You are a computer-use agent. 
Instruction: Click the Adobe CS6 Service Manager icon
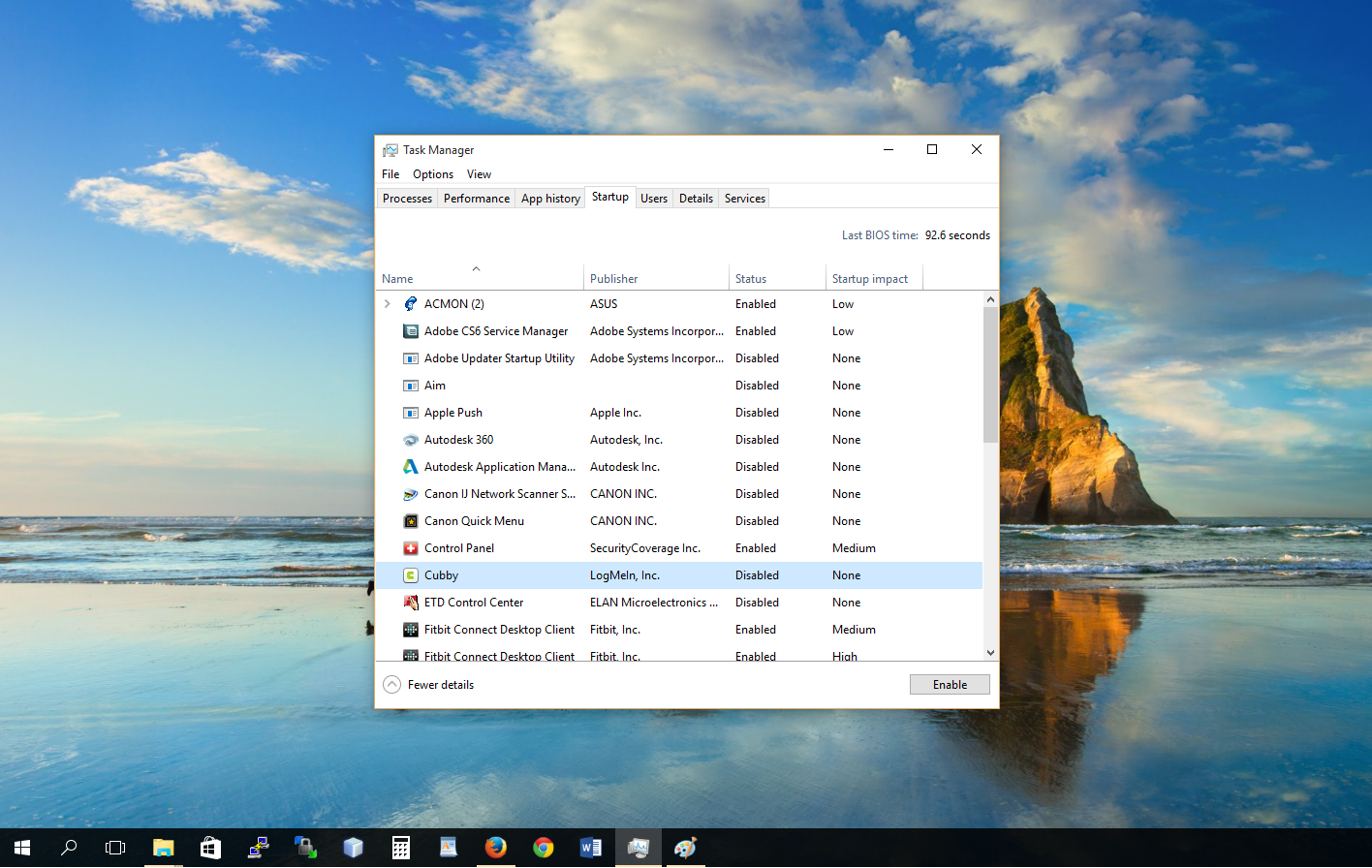click(x=410, y=330)
